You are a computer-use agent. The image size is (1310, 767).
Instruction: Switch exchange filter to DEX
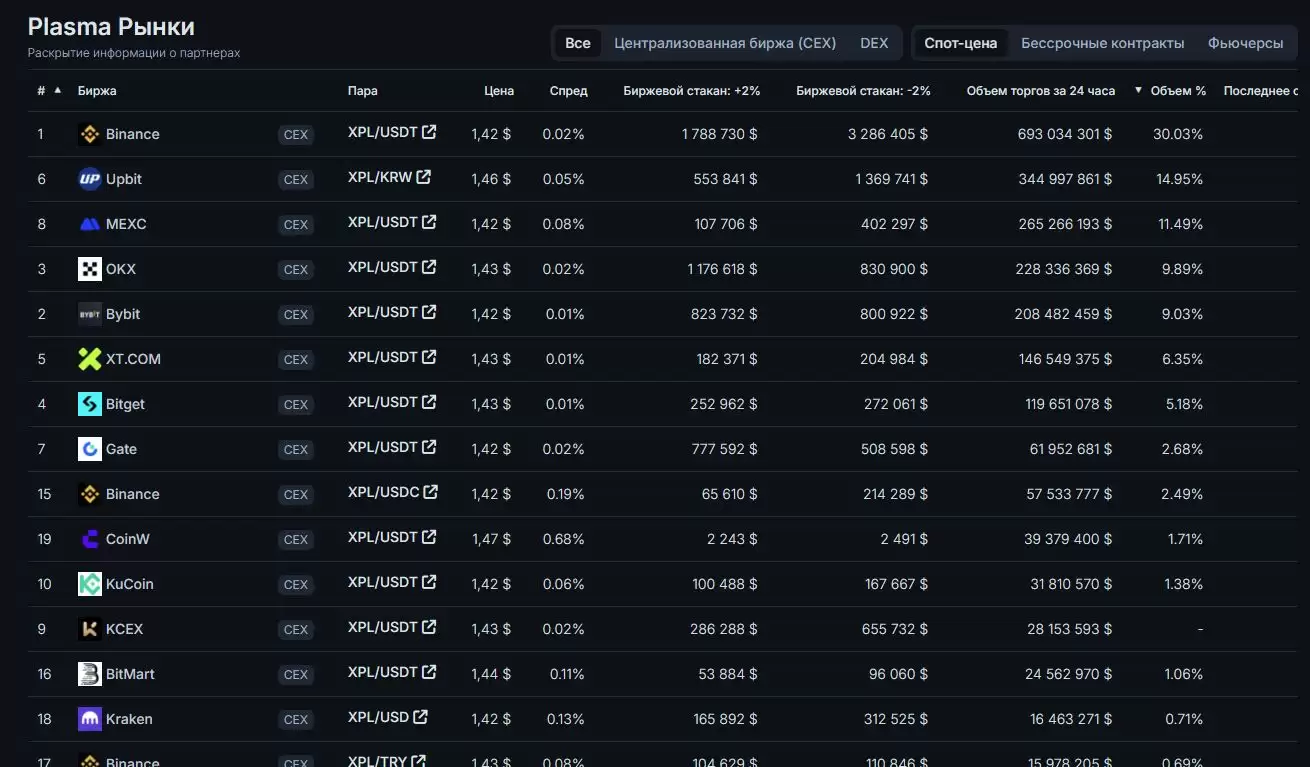point(873,43)
